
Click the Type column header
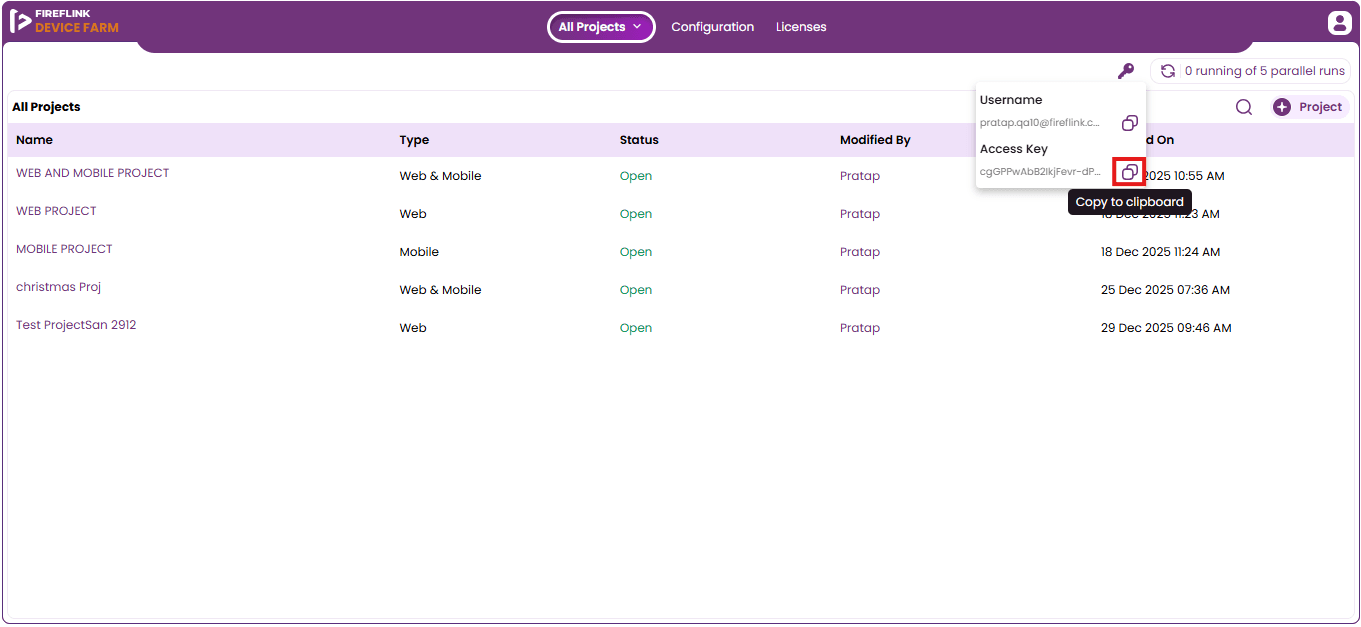[414, 140]
